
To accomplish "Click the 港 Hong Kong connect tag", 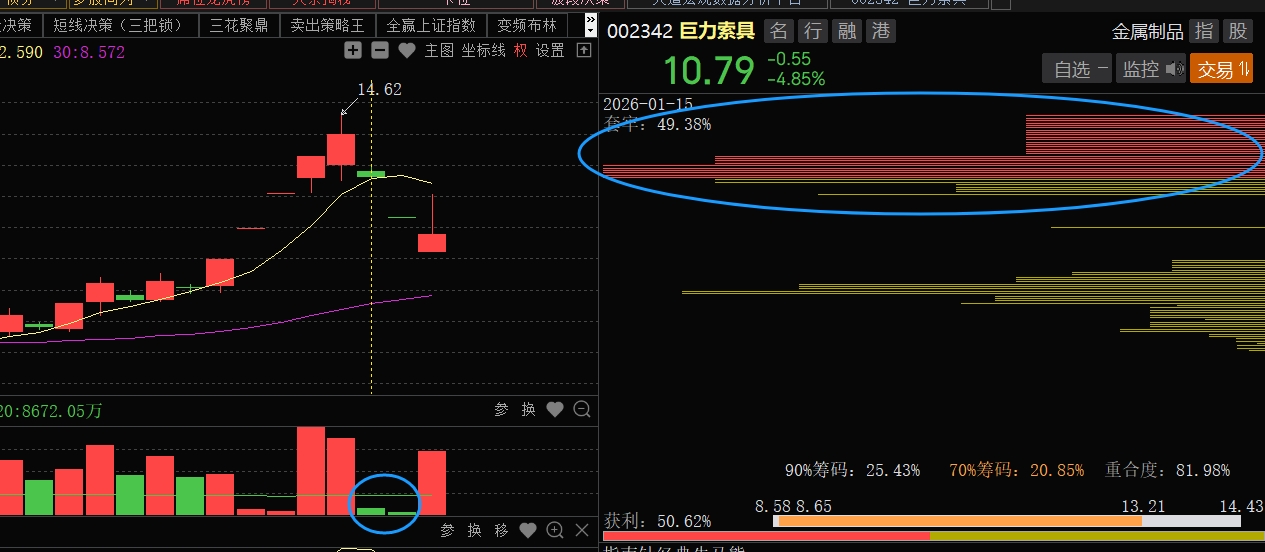I will coord(881,31).
